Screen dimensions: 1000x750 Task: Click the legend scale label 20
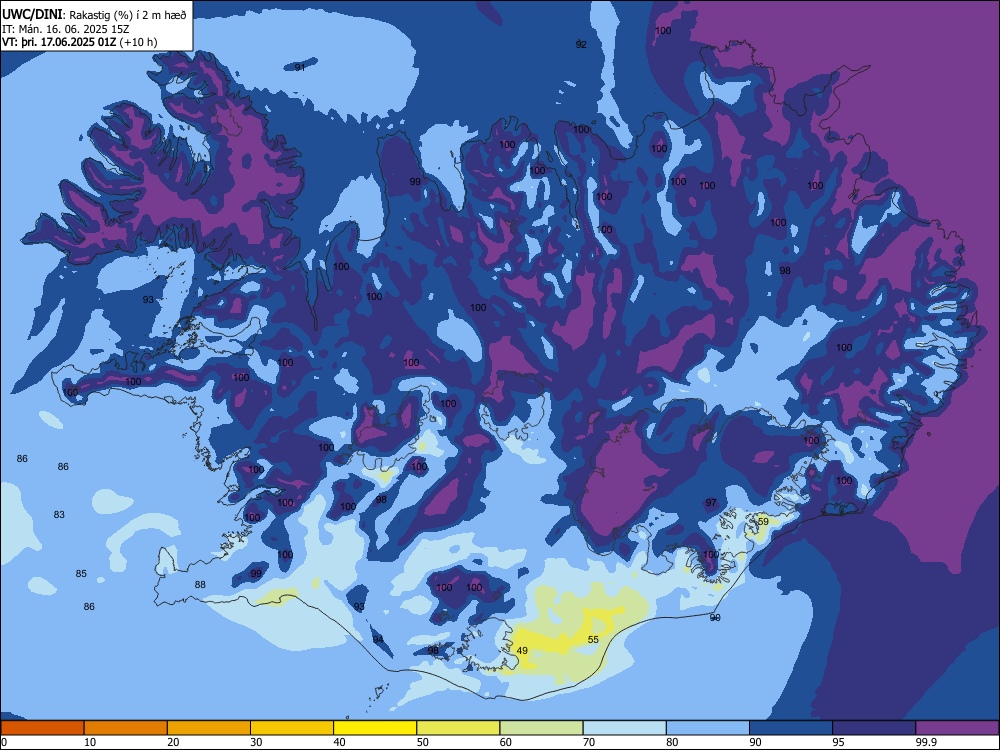[x=173, y=742]
